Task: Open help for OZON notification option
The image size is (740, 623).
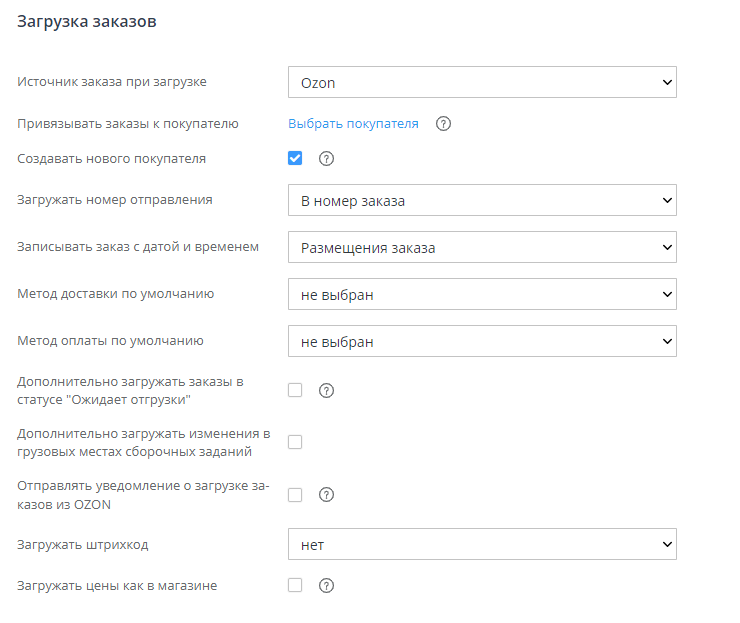Action: [325, 495]
